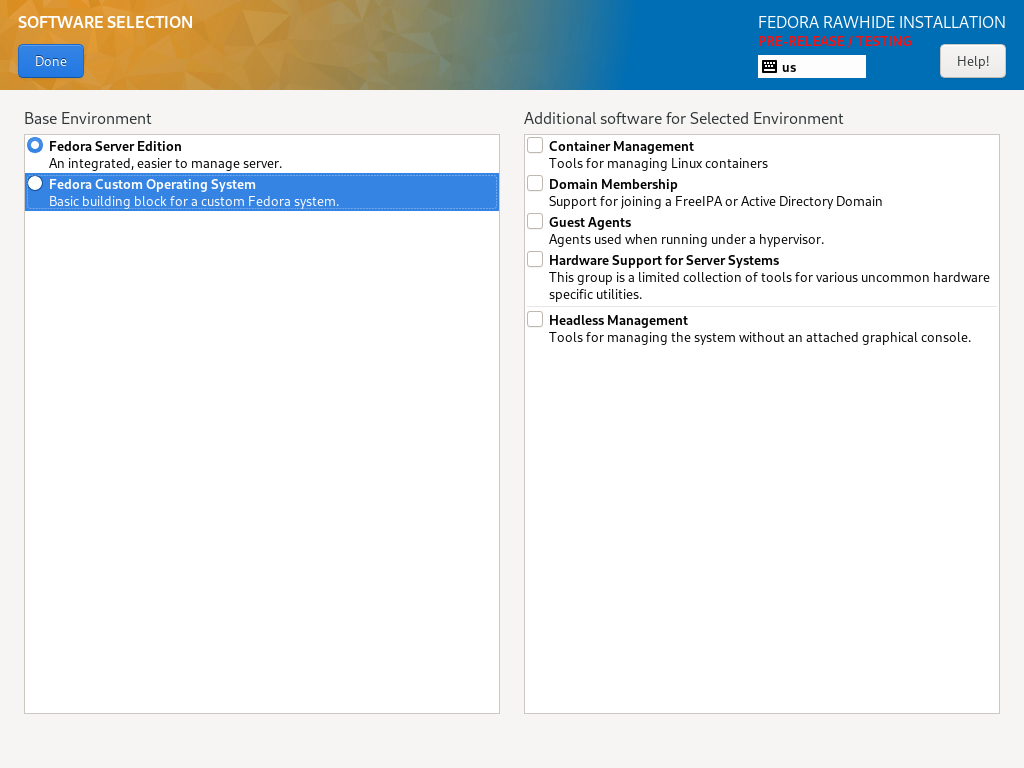Screen dimensions: 1024x768
Task: Select Fedora Server Edition radio button
Action: (35, 145)
